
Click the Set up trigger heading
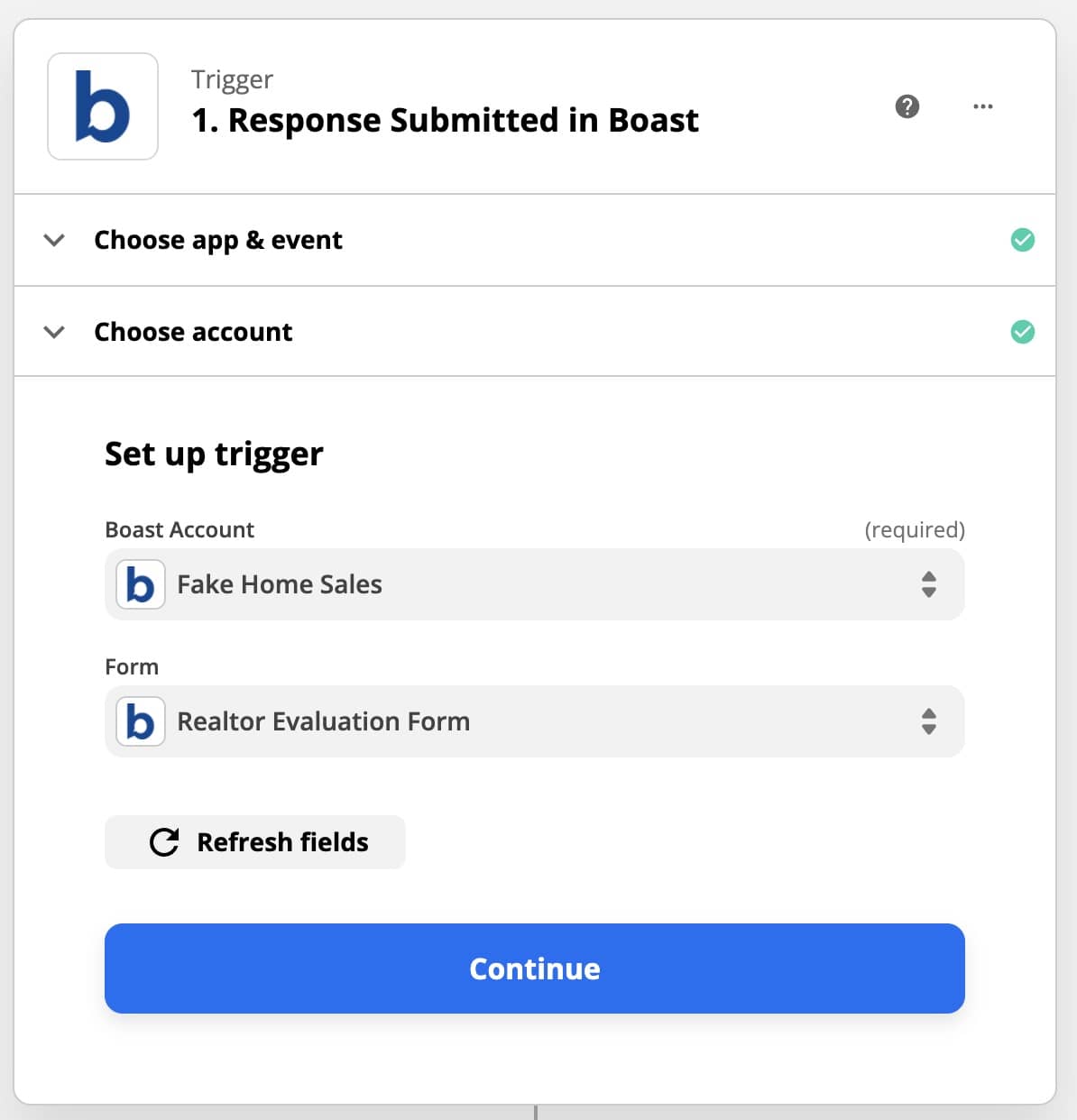click(214, 454)
